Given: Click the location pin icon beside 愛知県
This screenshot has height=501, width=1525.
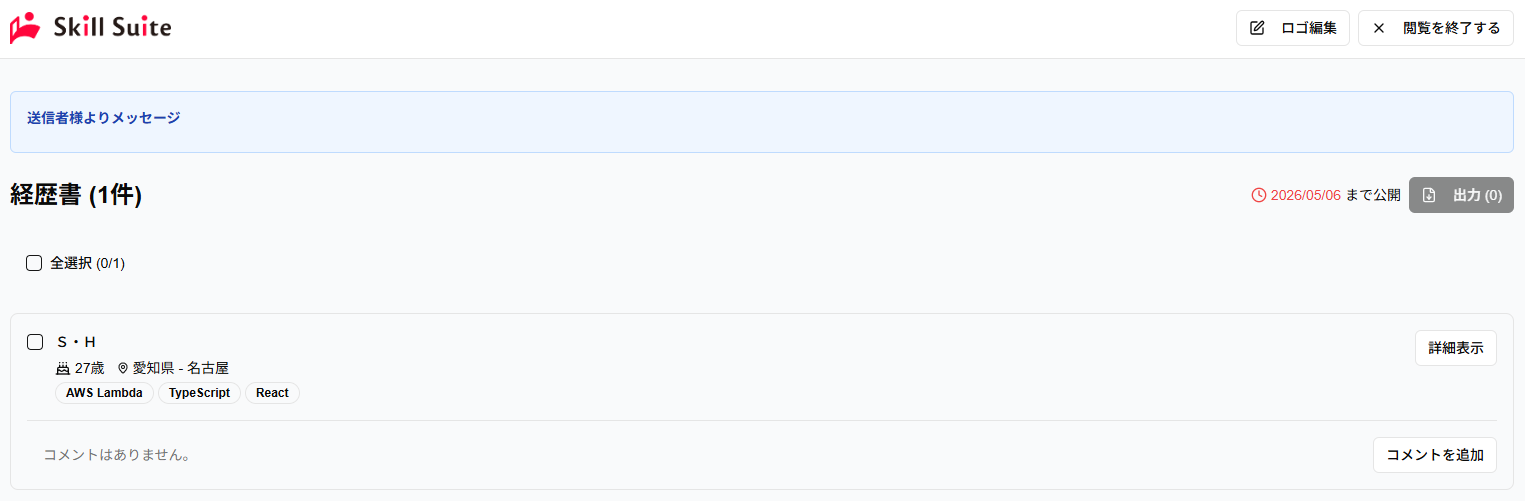Looking at the screenshot, I should point(123,368).
